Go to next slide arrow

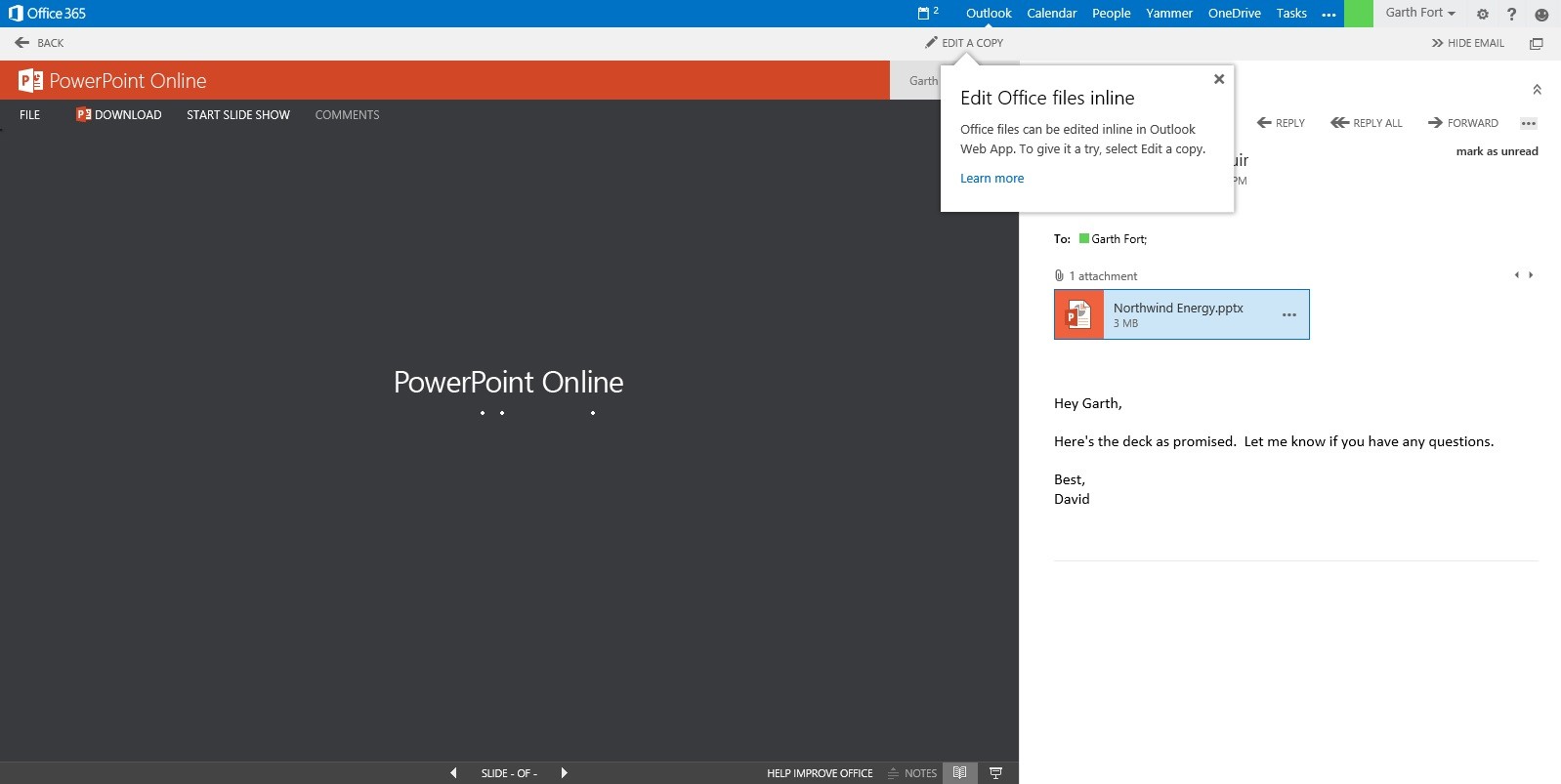[564, 773]
